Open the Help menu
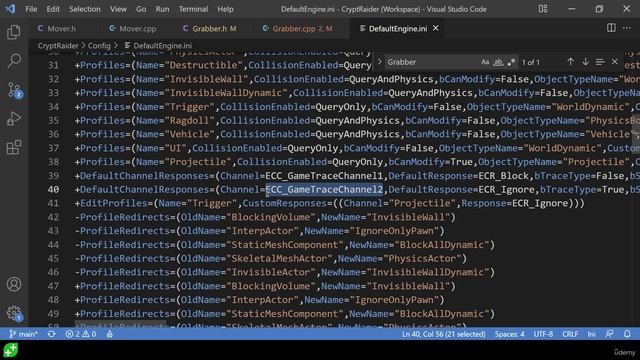Viewport: 640px width, 360px height. (225, 9)
